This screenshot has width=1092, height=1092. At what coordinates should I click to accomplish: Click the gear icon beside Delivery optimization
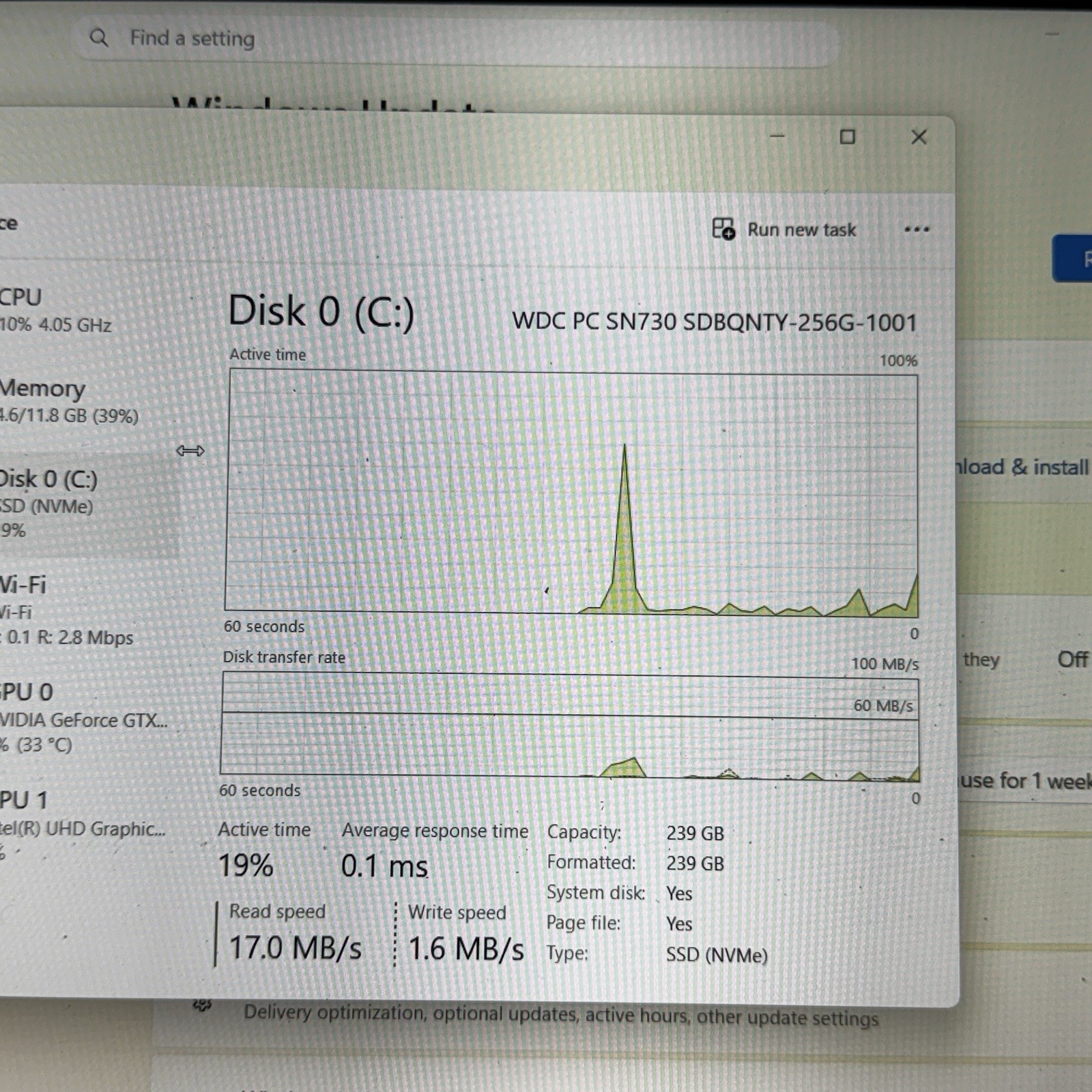pos(202,1005)
